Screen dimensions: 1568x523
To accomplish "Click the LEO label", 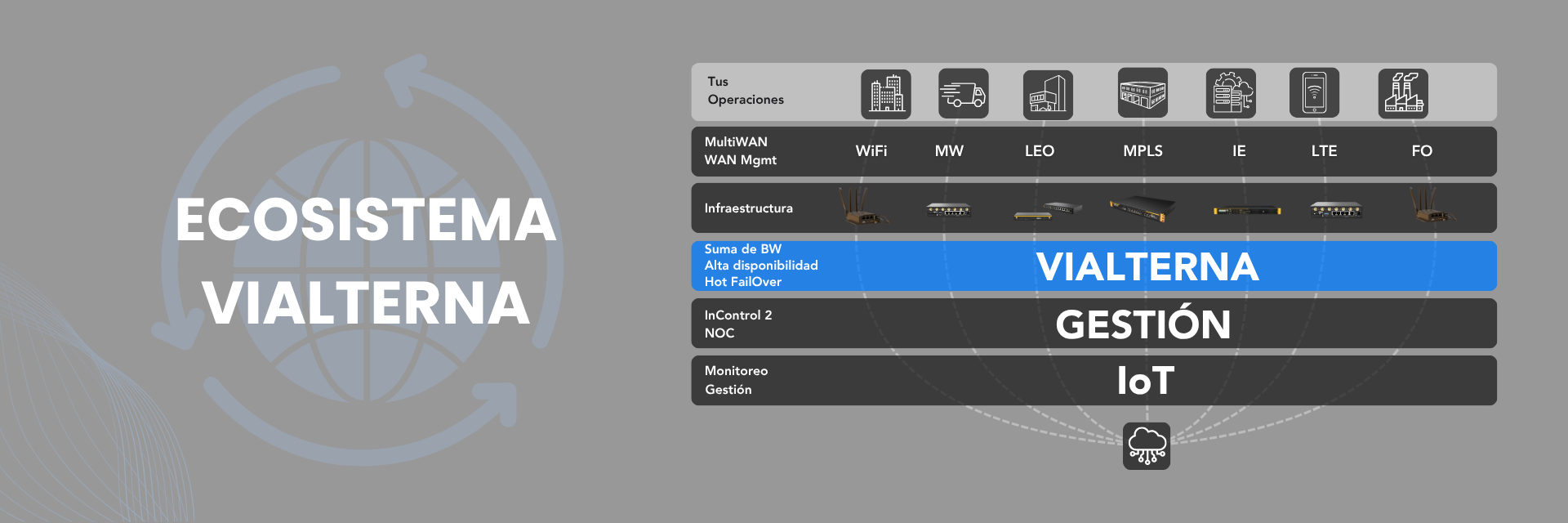I will pos(1040,151).
